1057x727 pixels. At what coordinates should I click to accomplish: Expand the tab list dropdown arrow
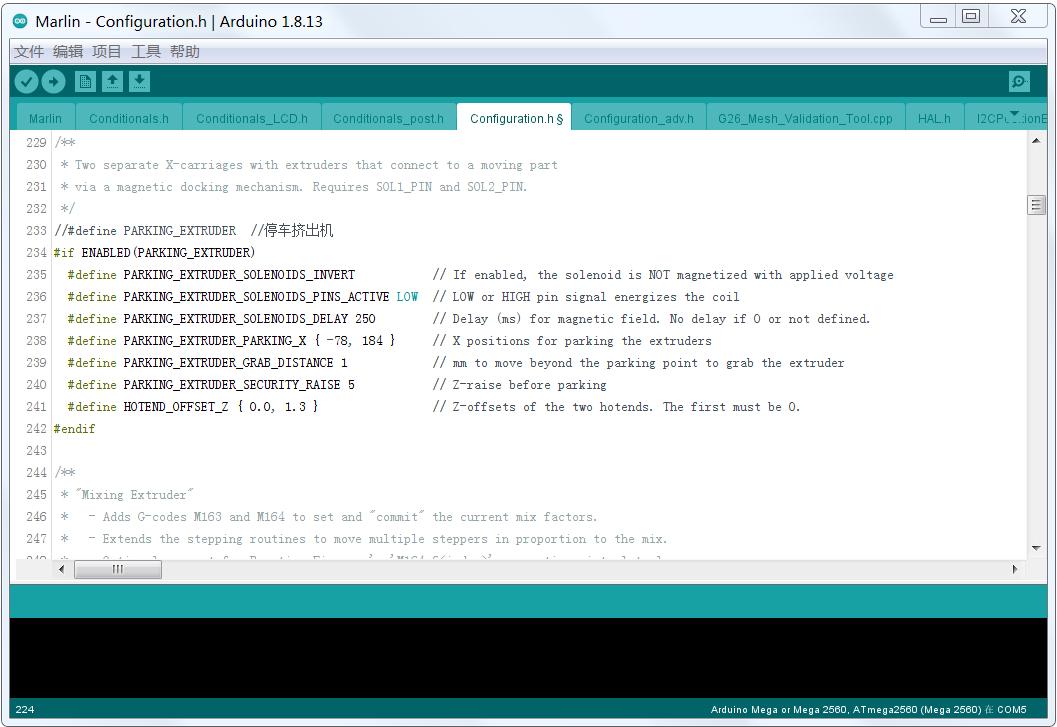(1014, 114)
